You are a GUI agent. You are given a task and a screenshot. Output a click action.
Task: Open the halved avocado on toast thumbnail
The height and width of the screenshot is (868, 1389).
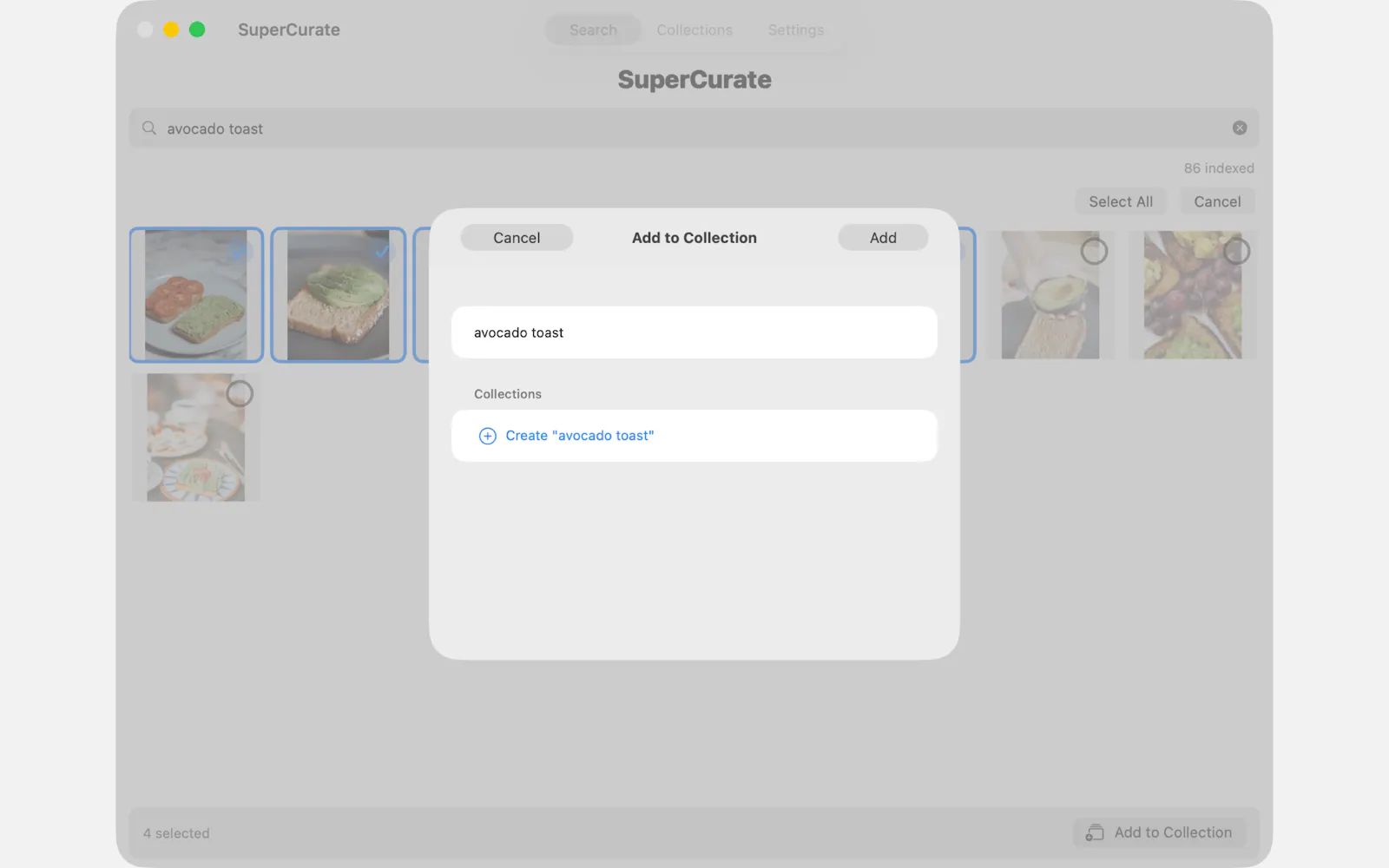click(1050, 295)
